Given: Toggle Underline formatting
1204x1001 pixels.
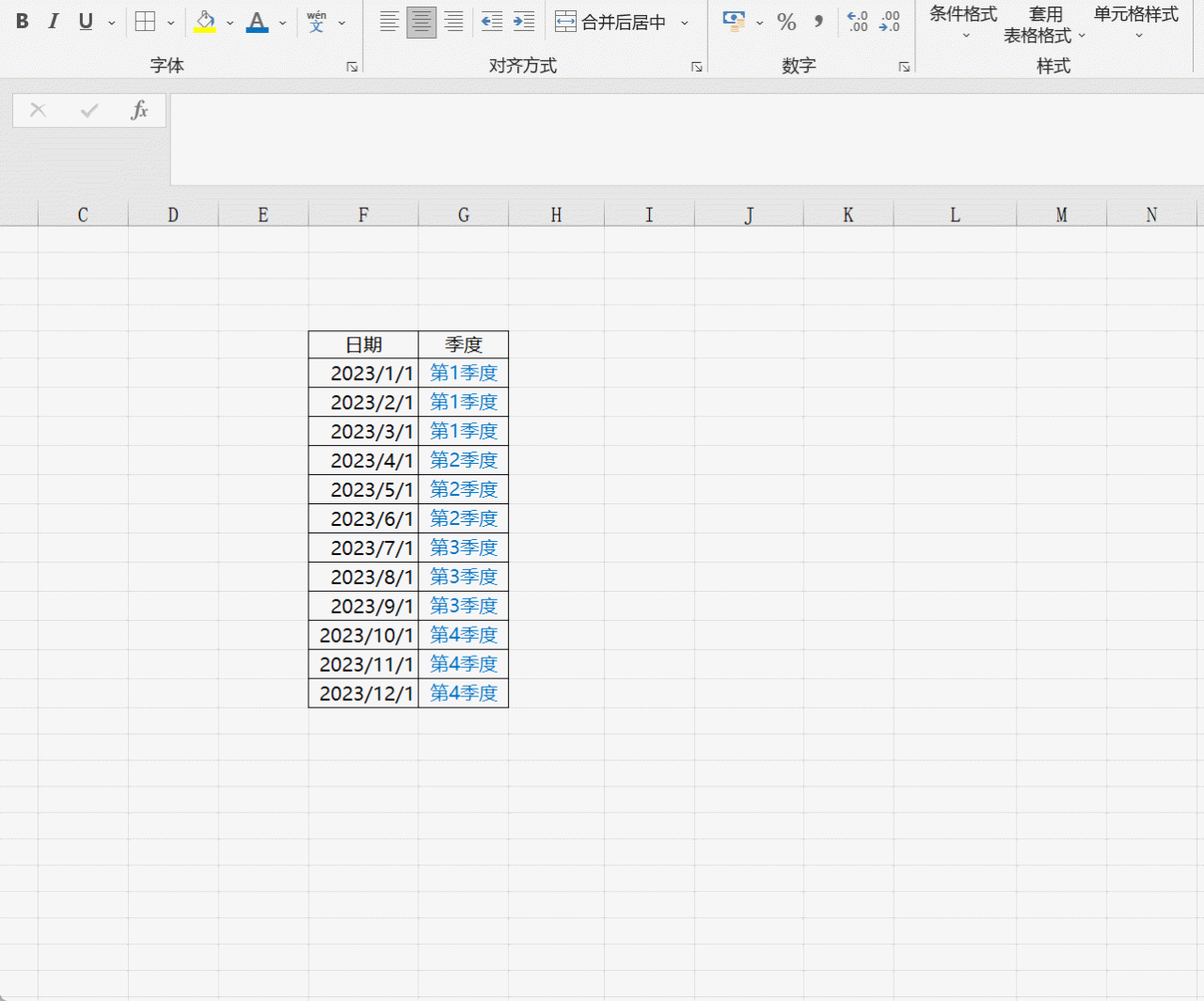Looking at the screenshot, I should point(86,22).
